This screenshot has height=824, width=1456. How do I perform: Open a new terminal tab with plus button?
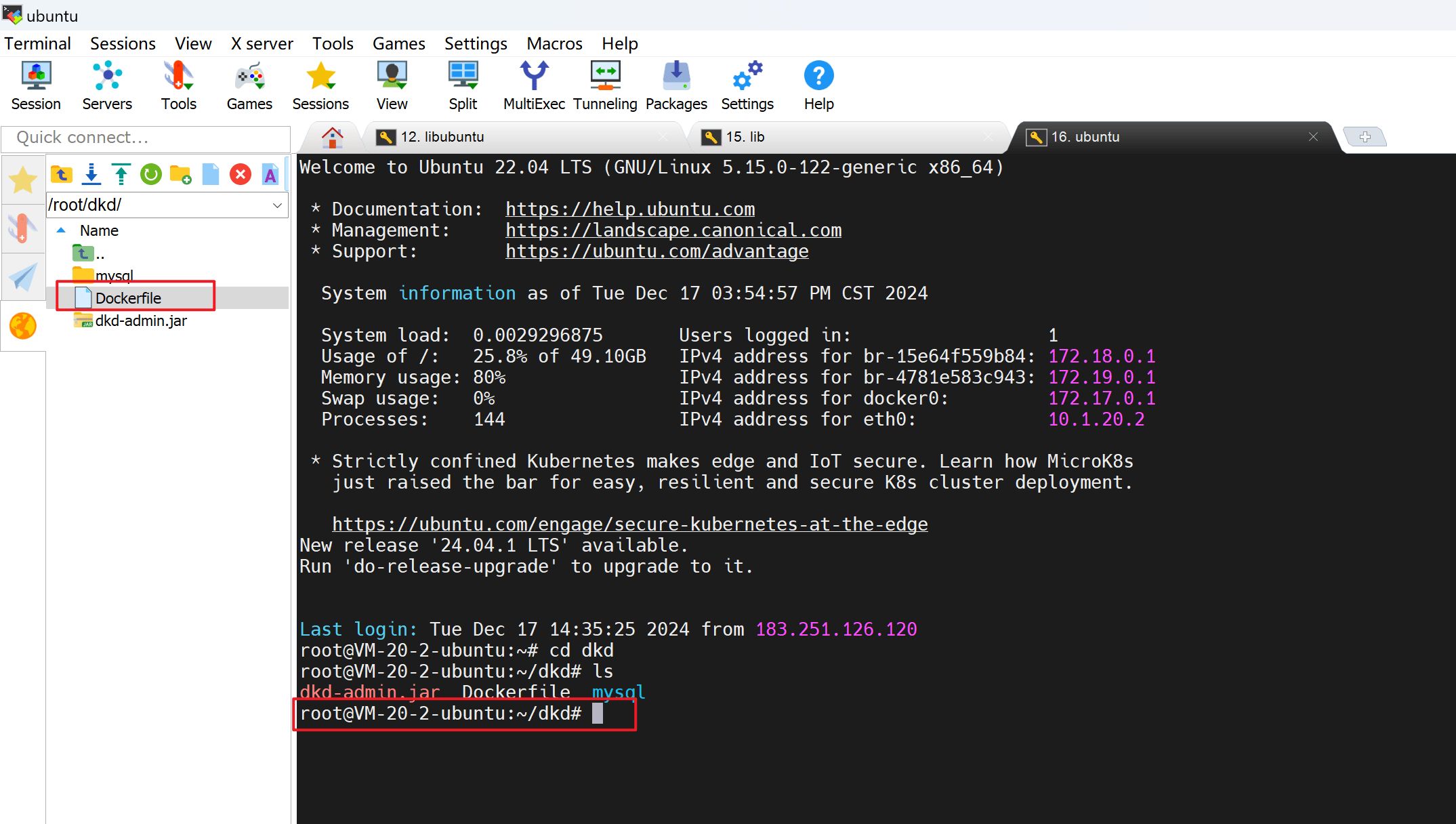(1365, 137)
